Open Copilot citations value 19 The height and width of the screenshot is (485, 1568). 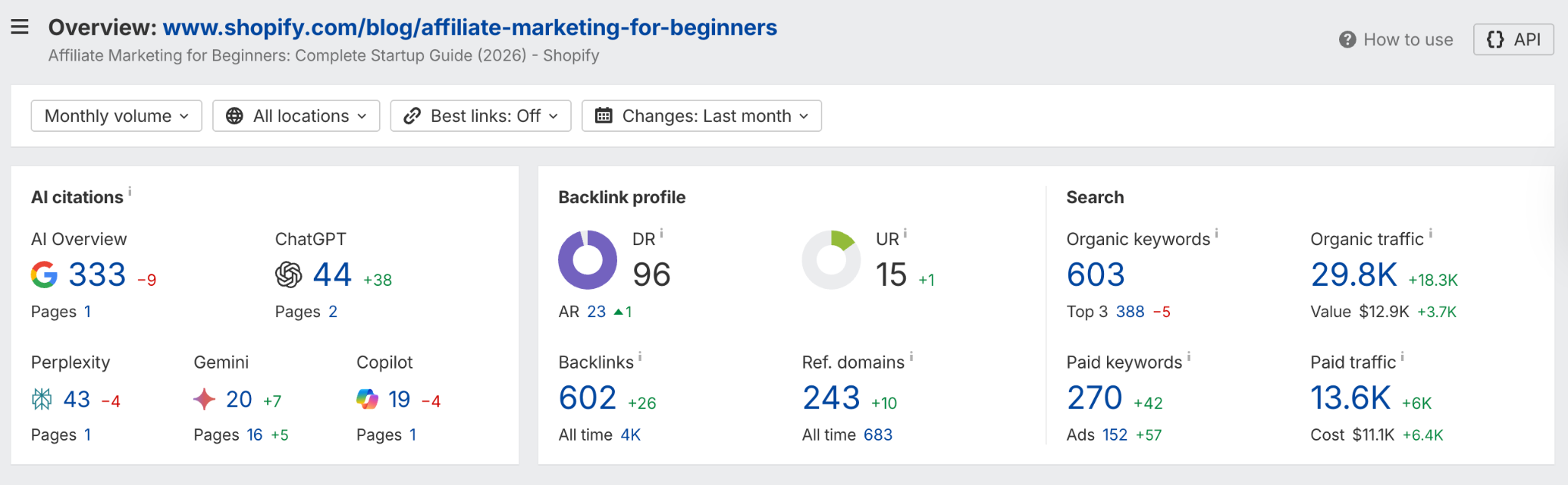399,399
